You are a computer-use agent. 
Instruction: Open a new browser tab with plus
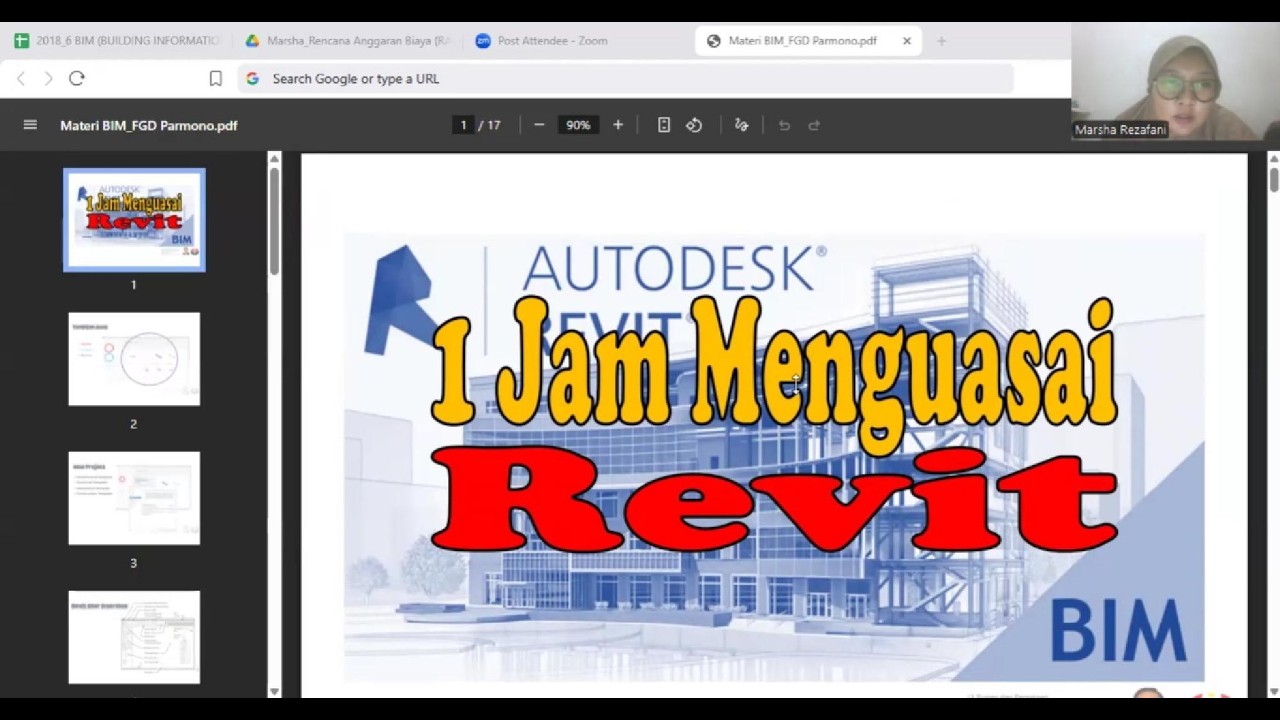click(x=941, y=41)
